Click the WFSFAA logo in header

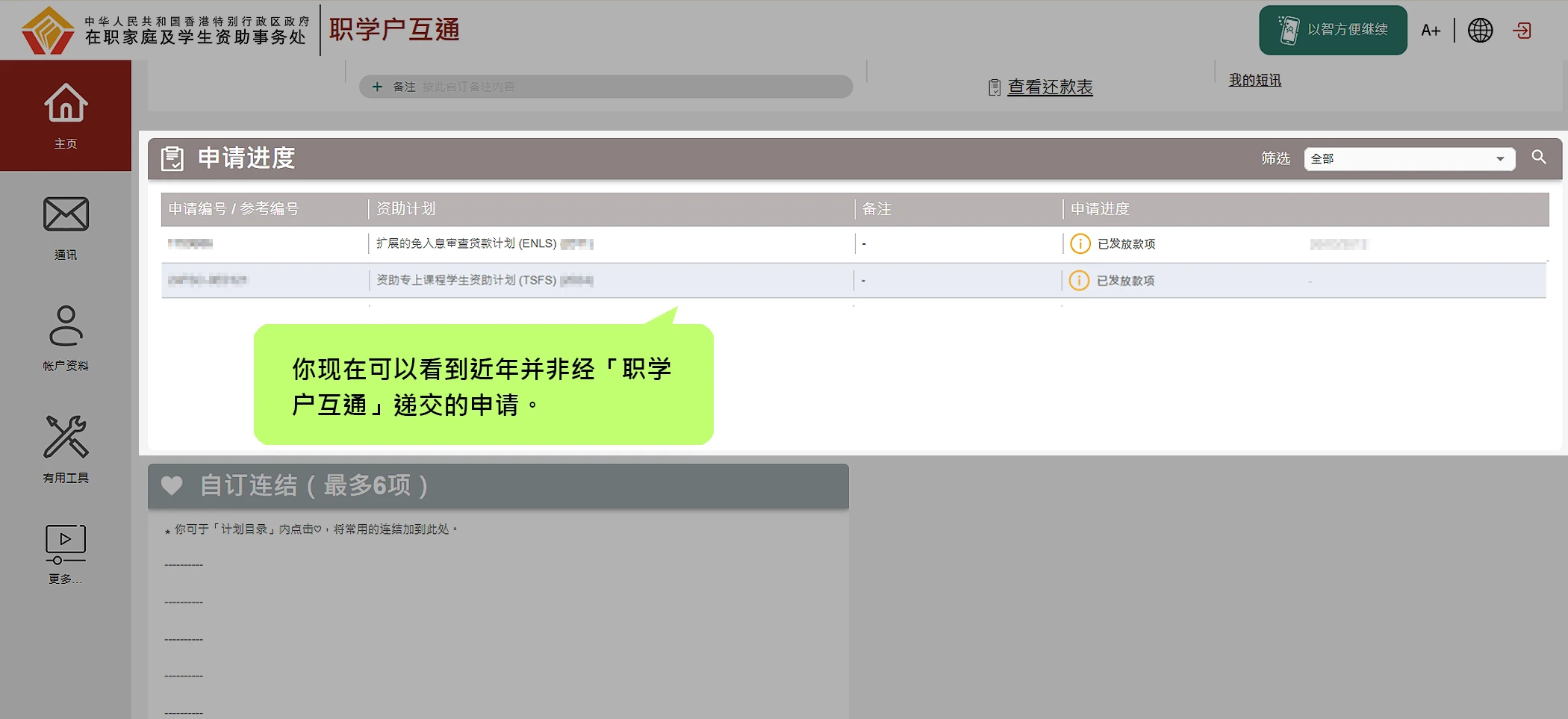[x=48, y=31]
